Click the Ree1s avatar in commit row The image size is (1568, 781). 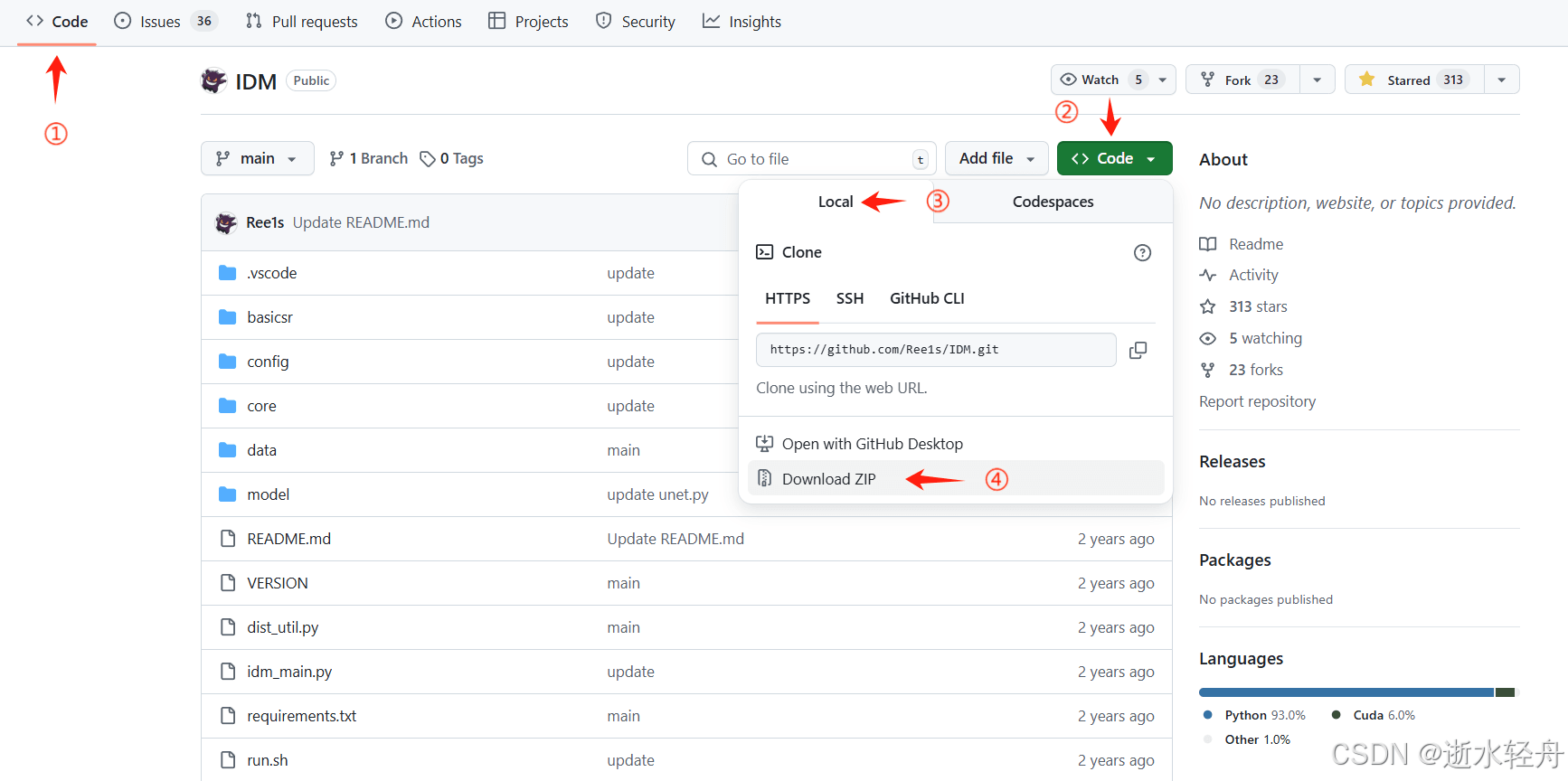(x=226, y=222)
